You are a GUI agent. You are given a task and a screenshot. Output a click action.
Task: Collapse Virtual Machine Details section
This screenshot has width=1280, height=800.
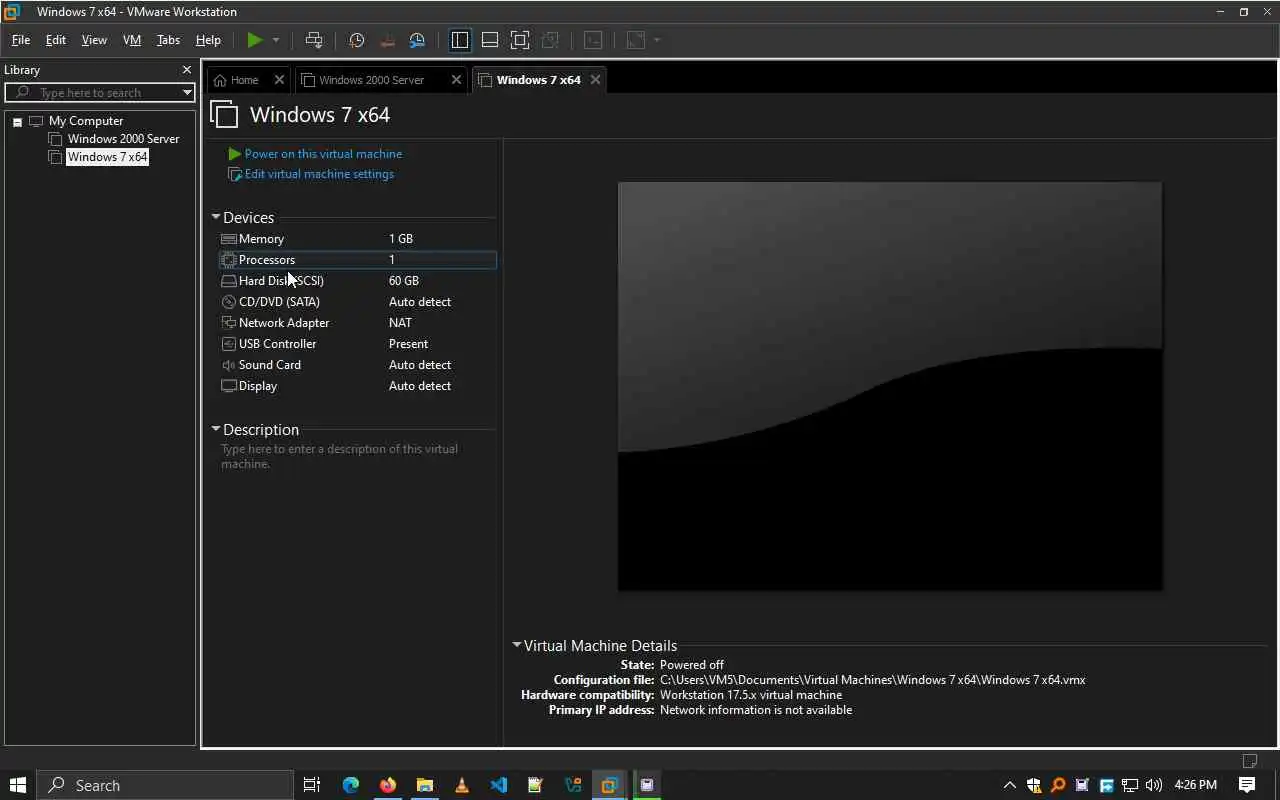coord(517,645)
